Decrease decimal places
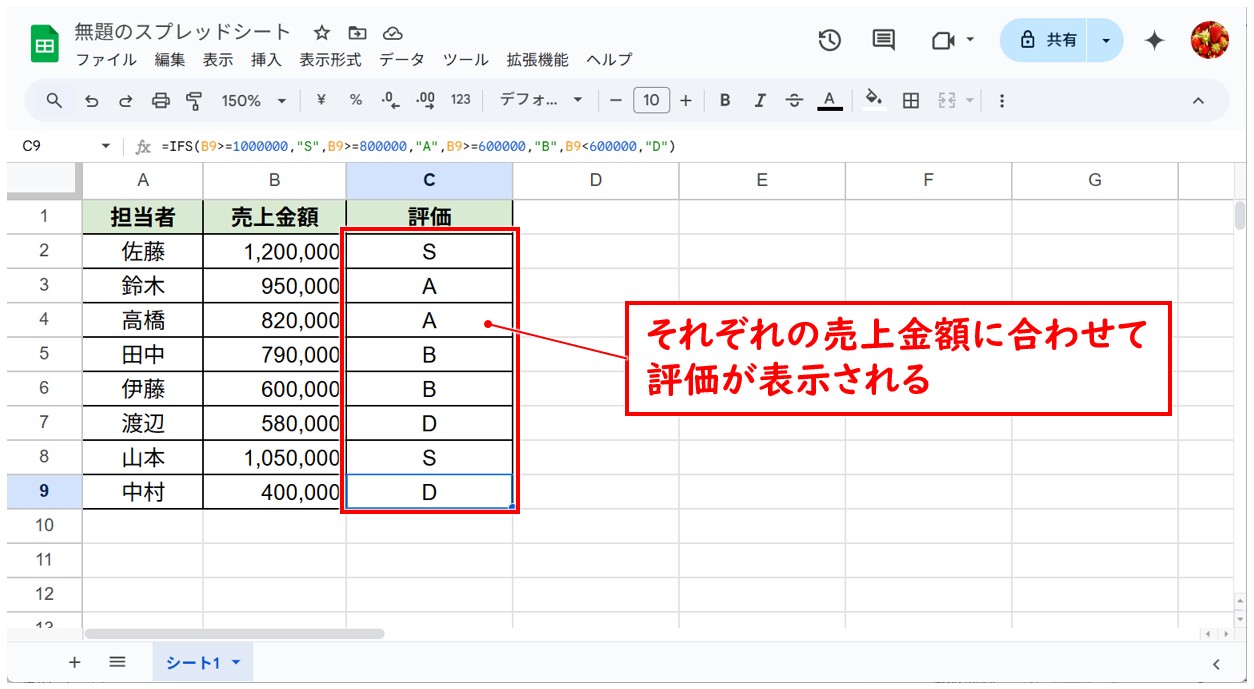 point(391,100)
